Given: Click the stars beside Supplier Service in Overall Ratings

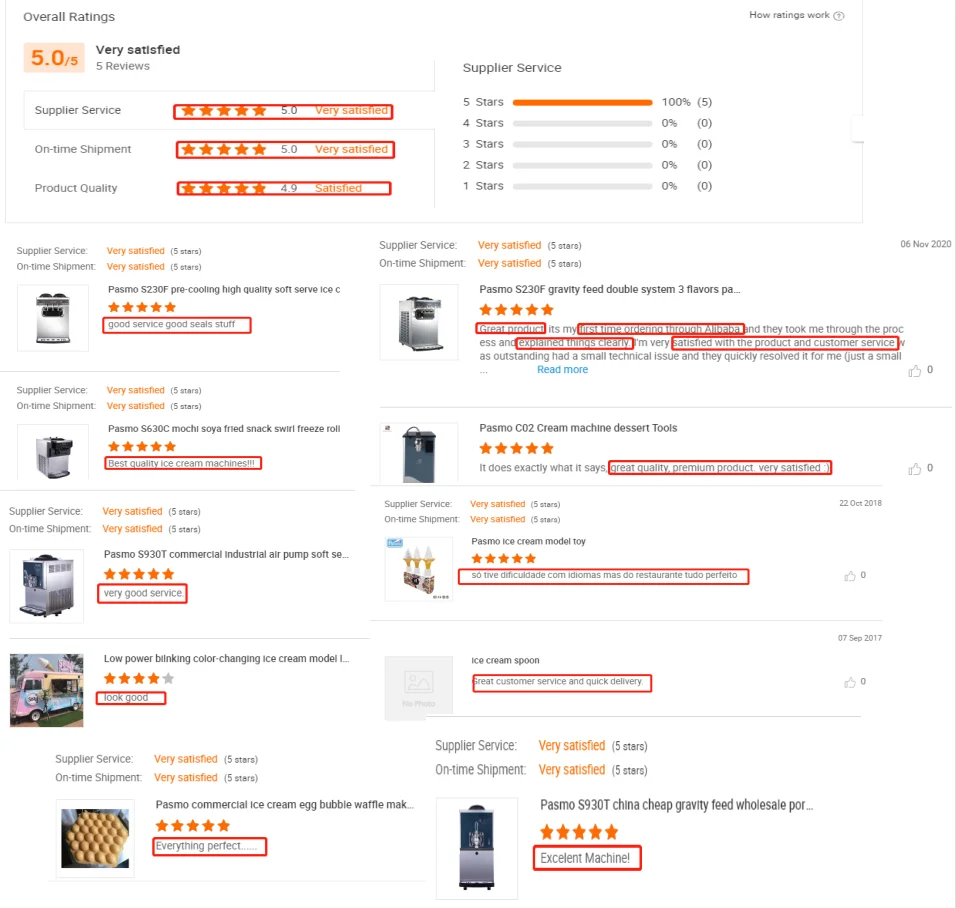Looking at the screenshot, I should pos(221,111).
